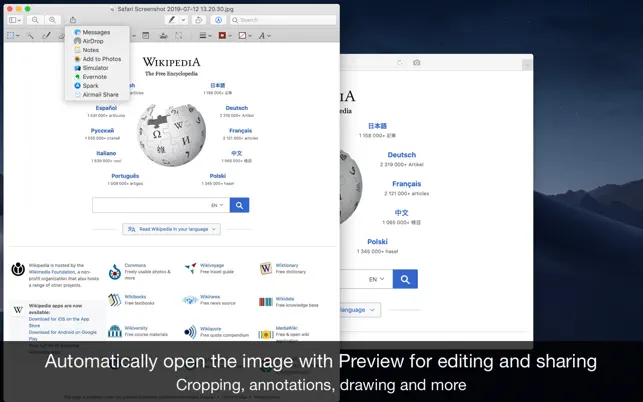Open Download for Android on Google link
The width and height of the screenshot is (643, 402).
click(x=63, y=335)
